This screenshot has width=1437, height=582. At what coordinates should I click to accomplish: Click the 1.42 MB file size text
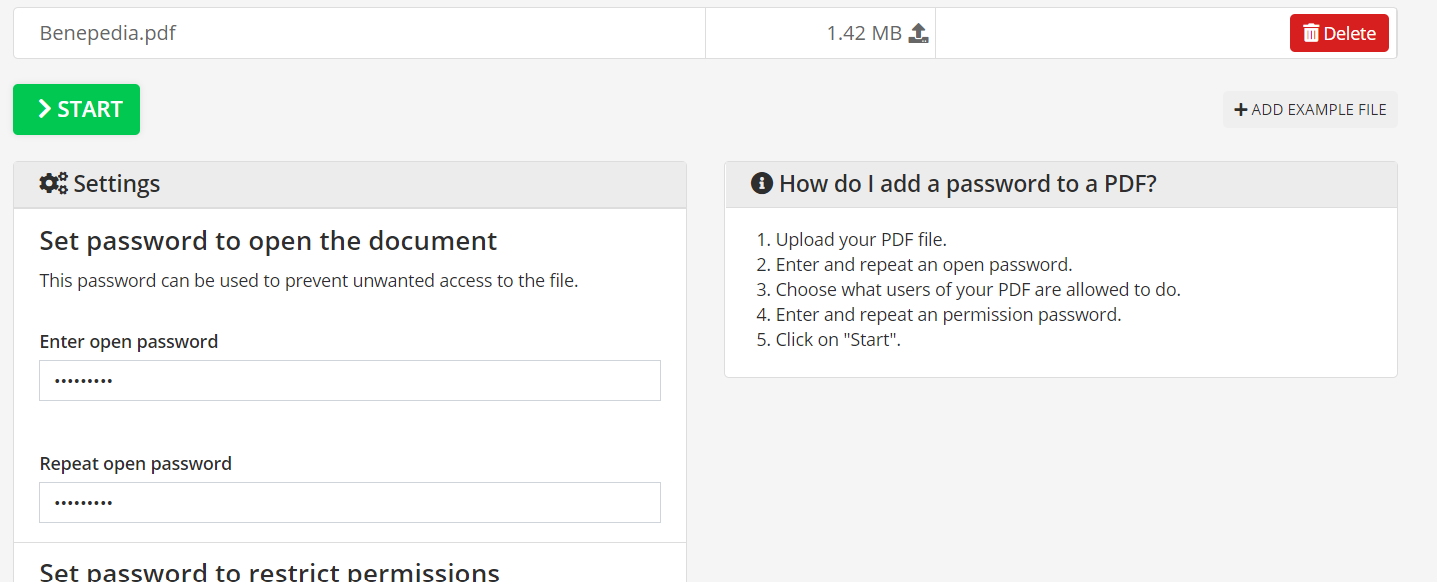[x=864, y=33]
